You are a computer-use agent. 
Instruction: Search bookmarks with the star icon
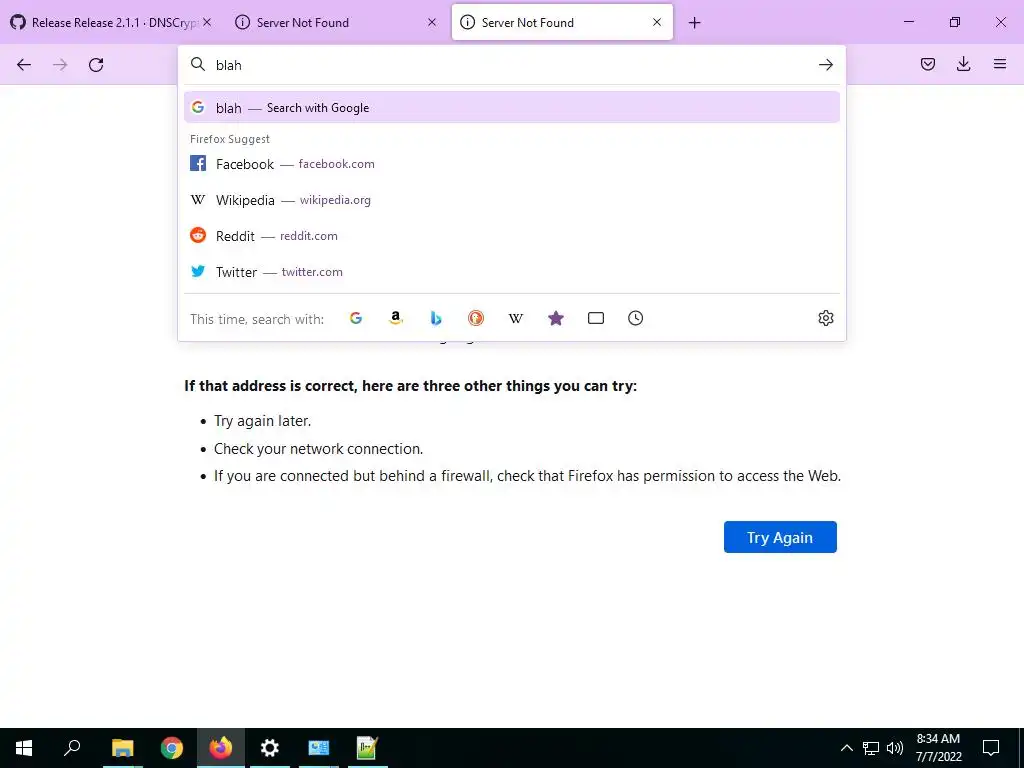click(x=556, y=318)
